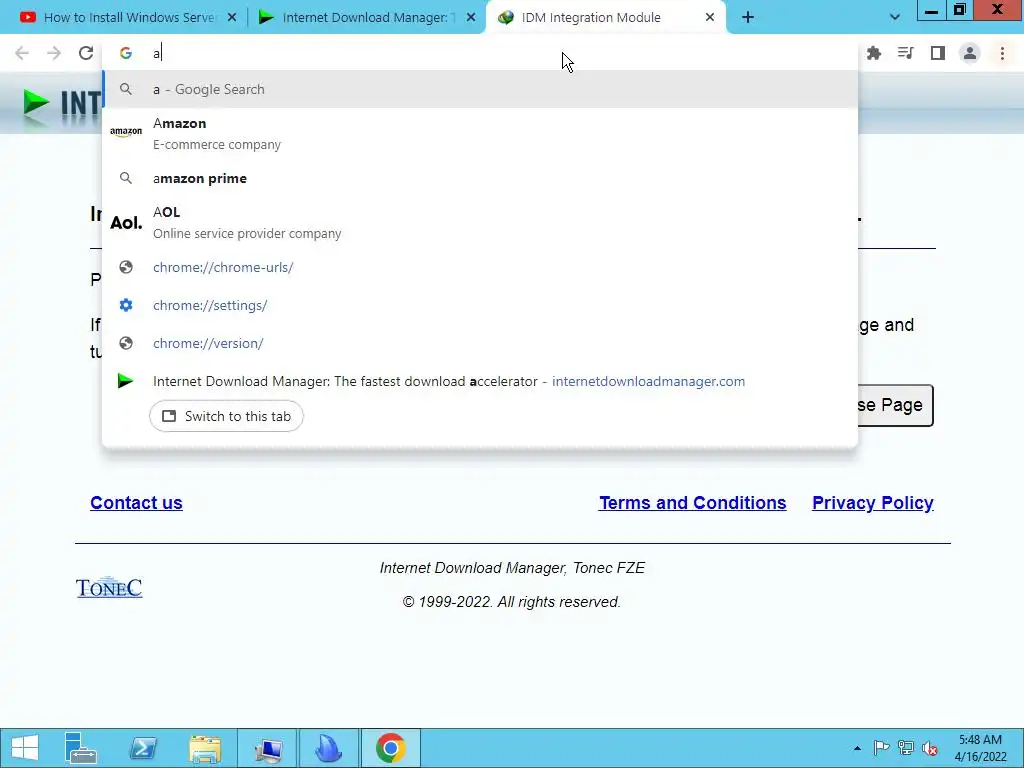Go forward to next page
This screenshot has width=1024, height=768.
coord(54,53)
